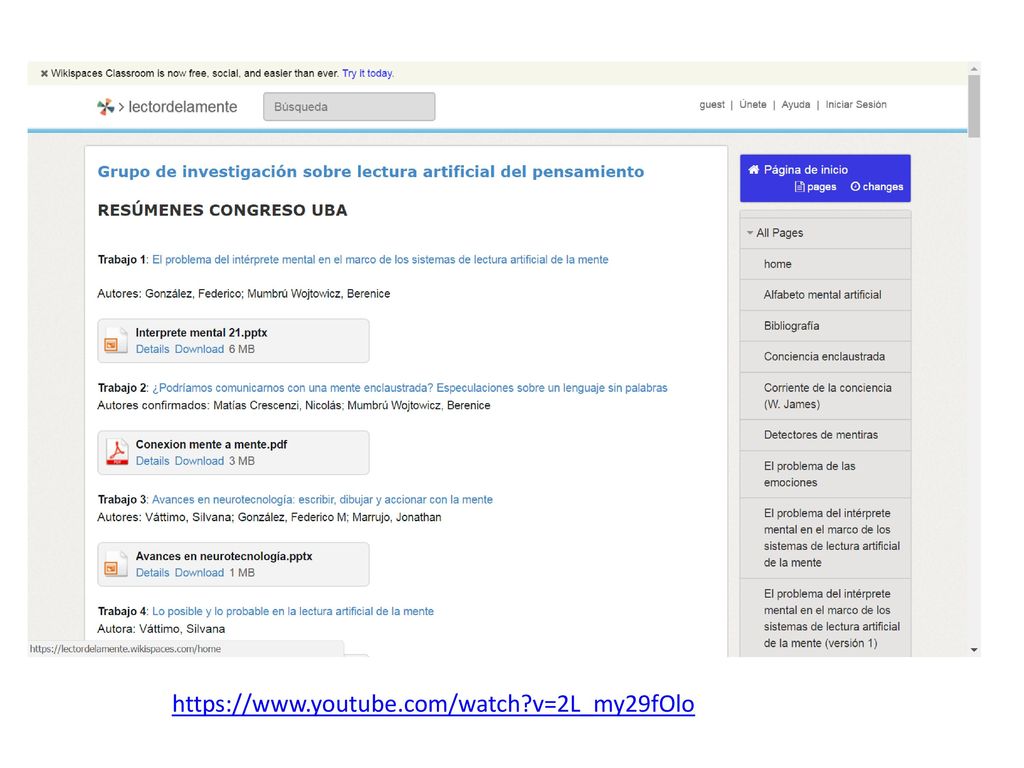Click Autora: Váttimo, Silvana text
1024x768 pixels.
click(x=161, y=629)
